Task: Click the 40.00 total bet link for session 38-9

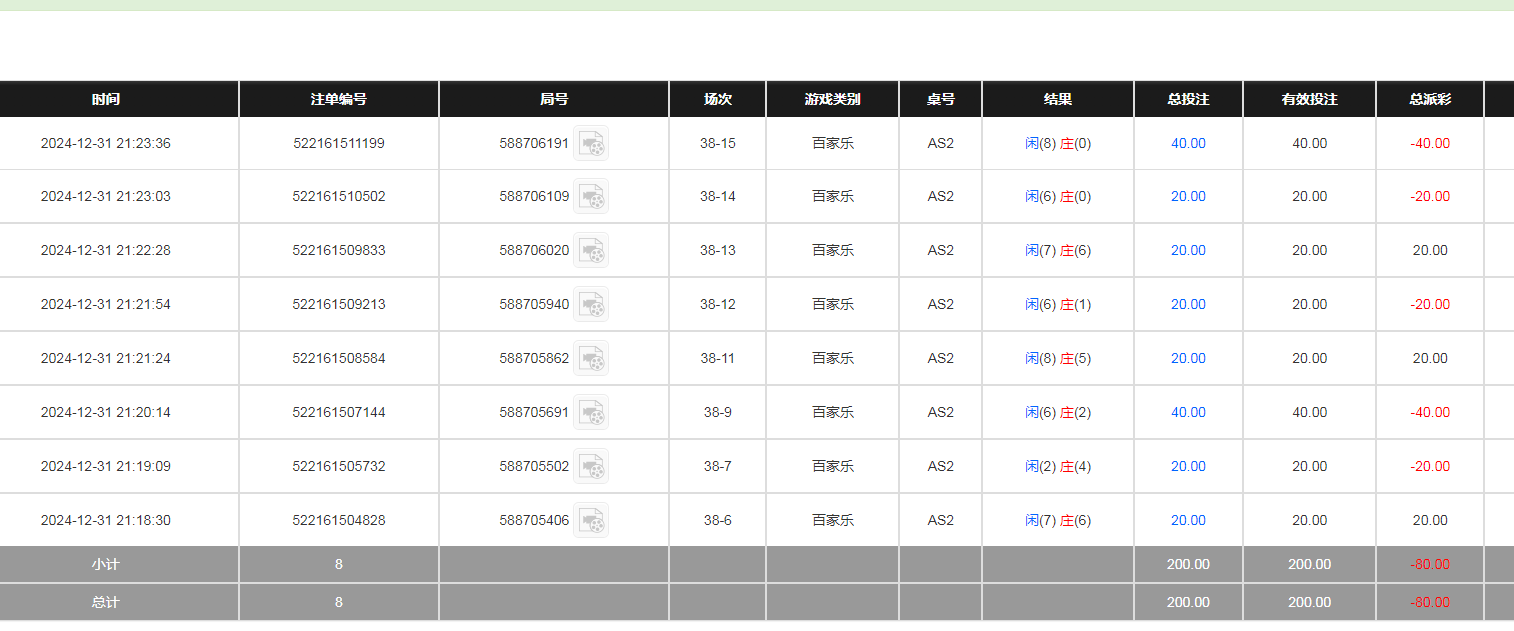Action: (1188, 413)
